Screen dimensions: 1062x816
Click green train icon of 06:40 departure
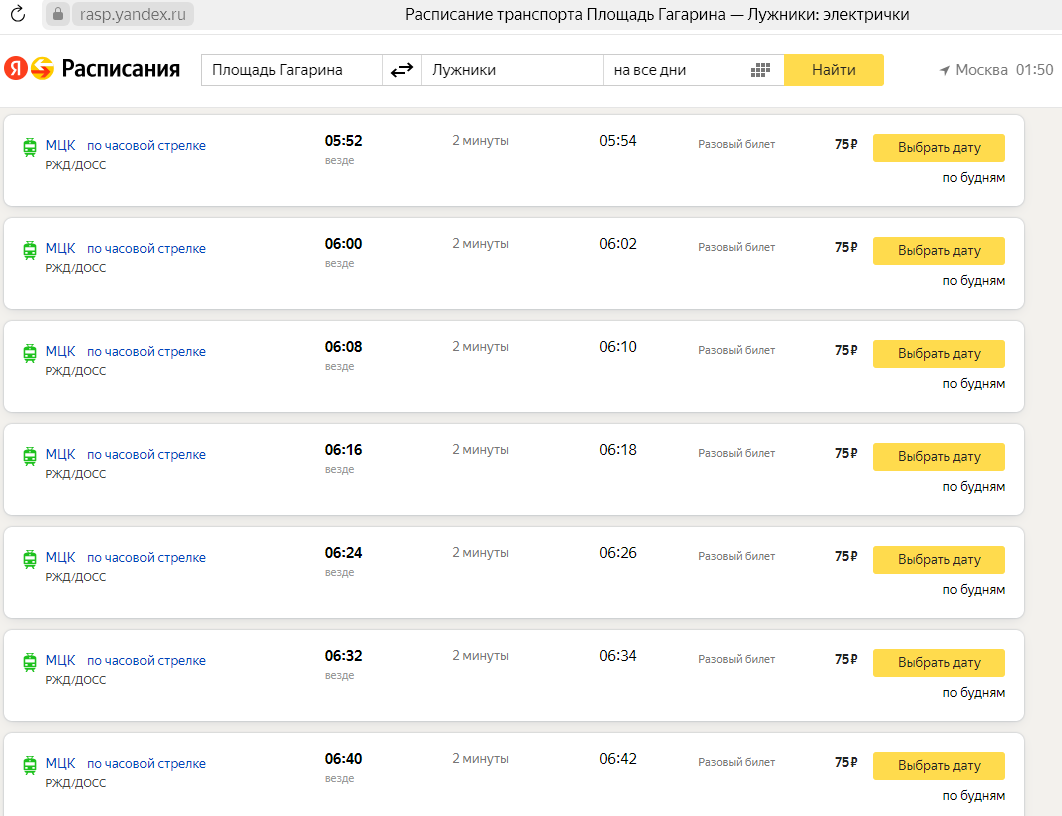click(30, 765)
